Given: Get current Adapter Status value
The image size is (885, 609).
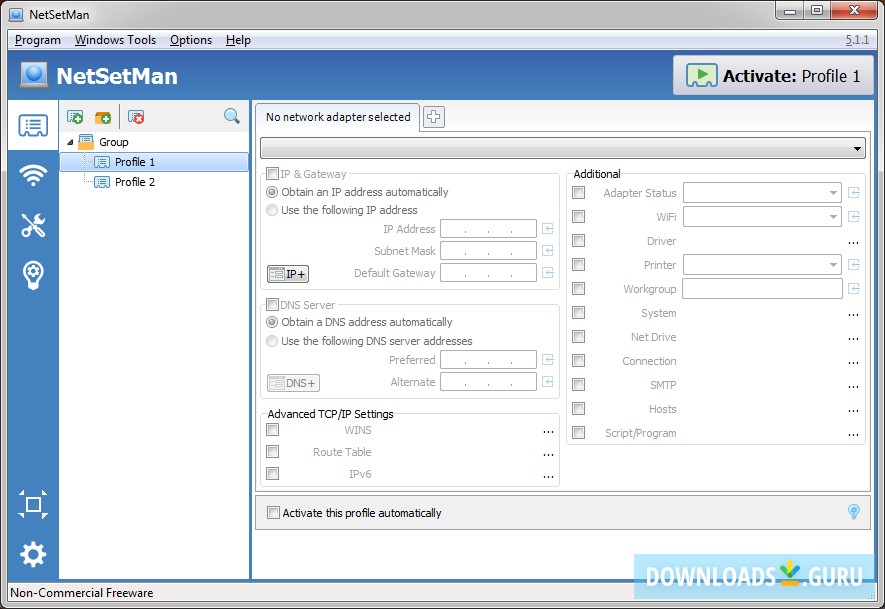Looking at the screenshot, I should click(853, 193).
